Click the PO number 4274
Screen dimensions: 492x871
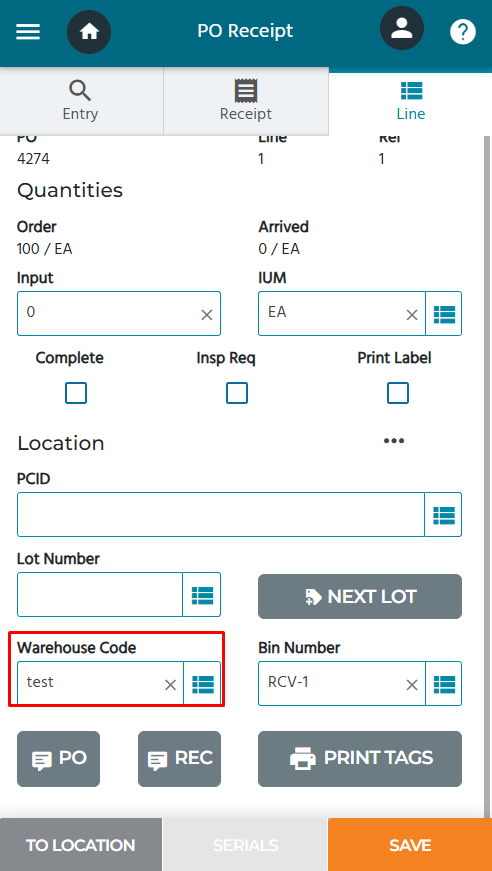click(x=33, y=159)
